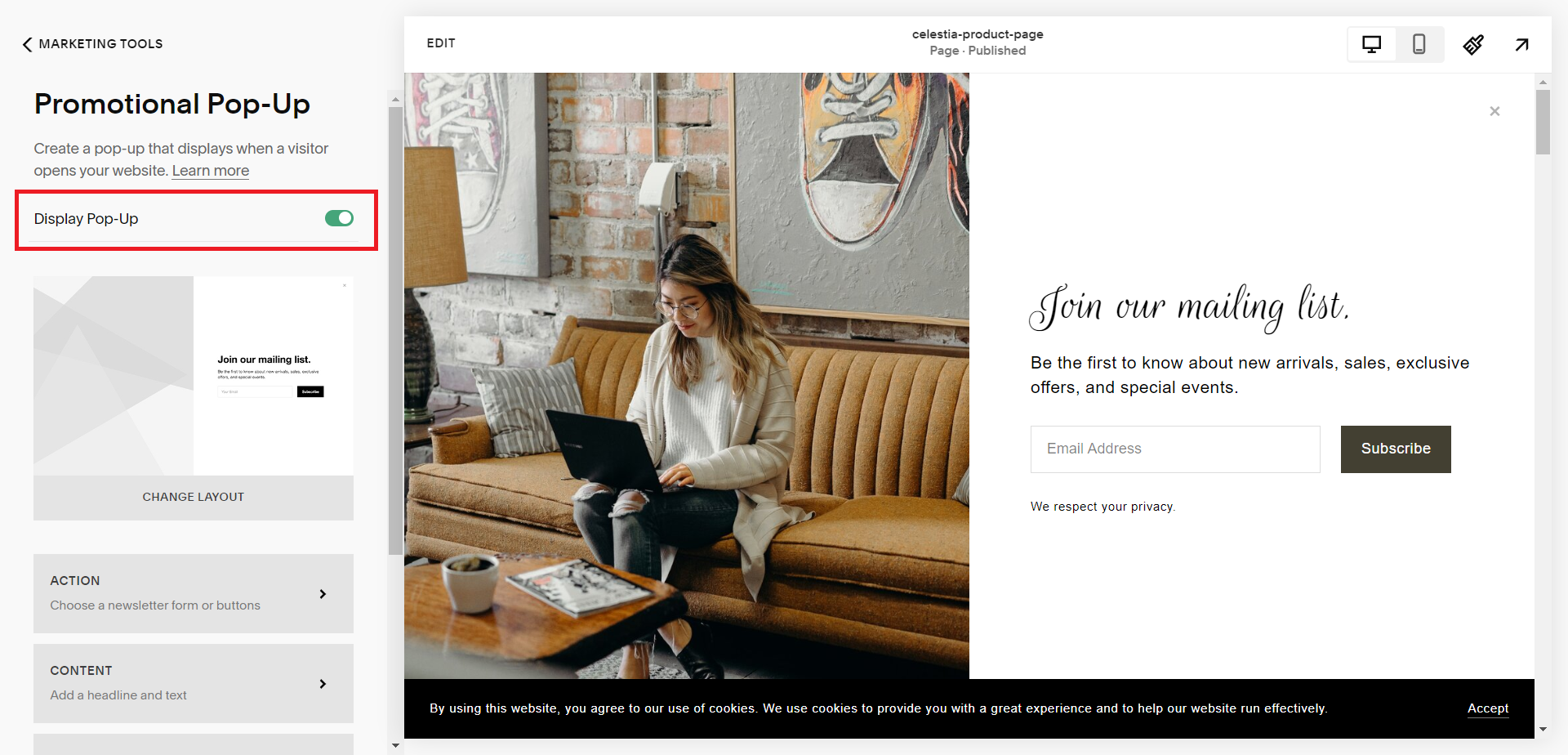Click the EDIT button

click(441, 43)
